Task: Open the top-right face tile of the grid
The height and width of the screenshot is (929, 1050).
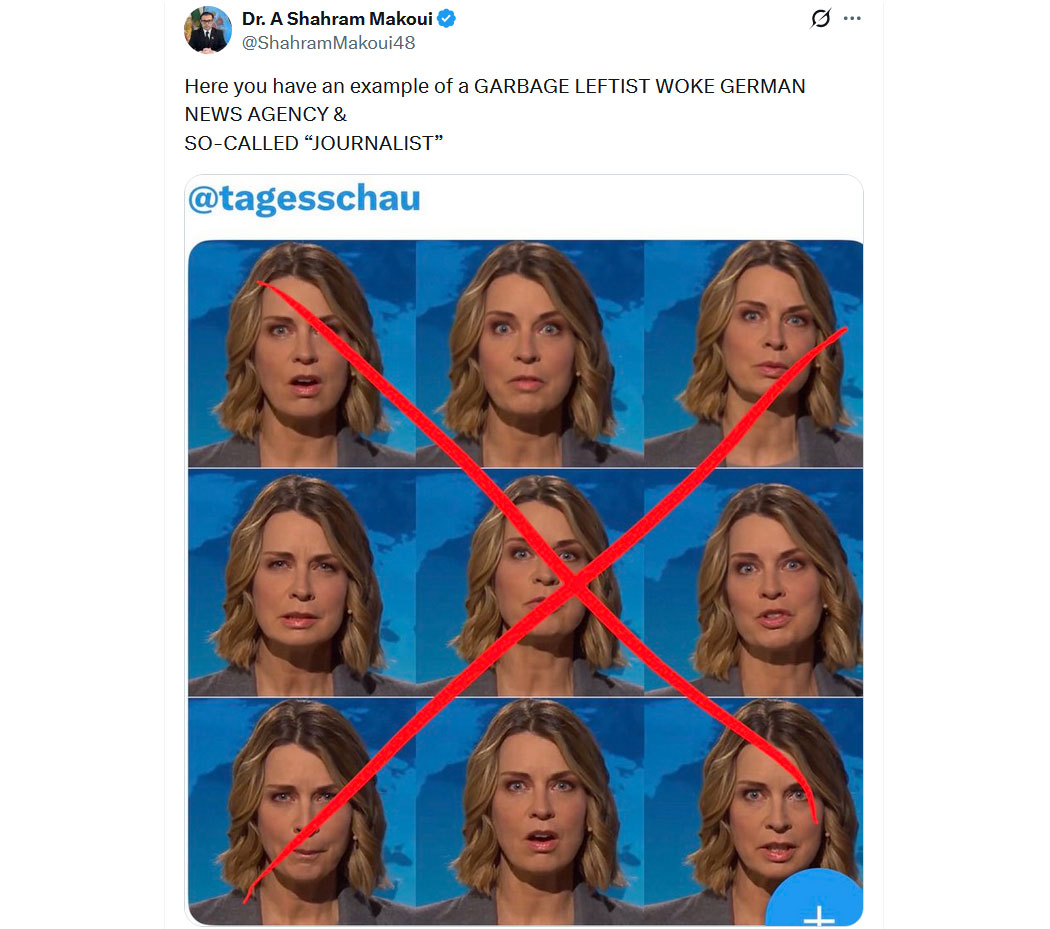Action: tap(753, 354)
